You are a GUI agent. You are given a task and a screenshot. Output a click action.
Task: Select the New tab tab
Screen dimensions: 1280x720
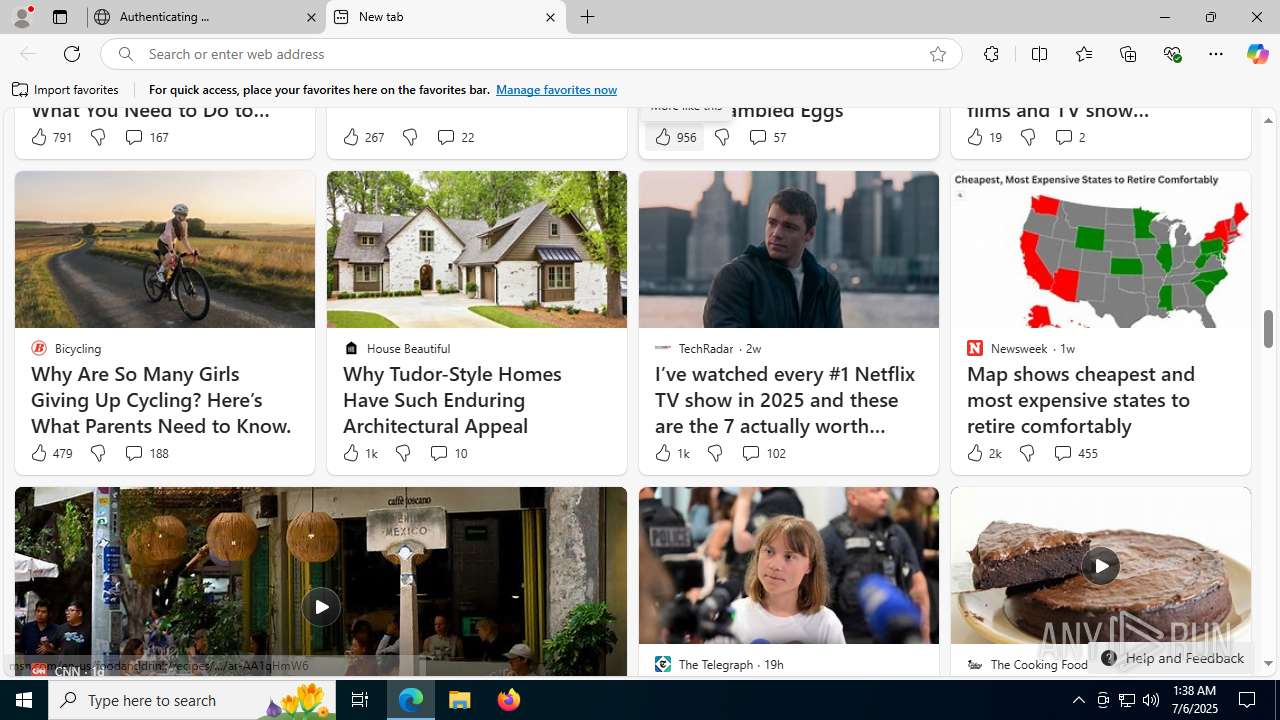pyautogui.click(x=445, y=17)
